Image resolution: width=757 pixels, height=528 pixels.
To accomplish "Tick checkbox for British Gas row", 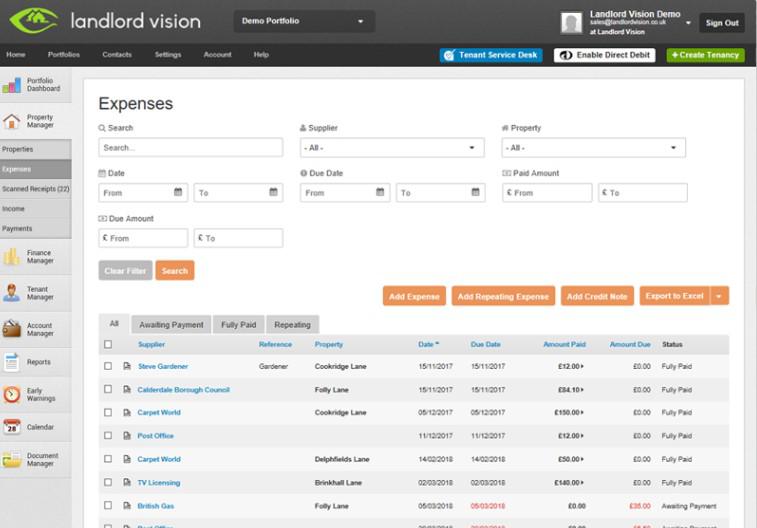I will point(108,505).
